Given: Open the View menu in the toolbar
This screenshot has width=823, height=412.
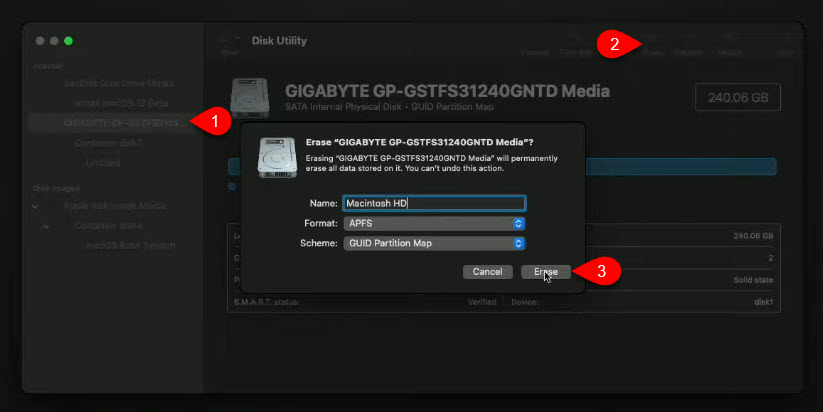Looking at the screenshot, I should [230, 45].
